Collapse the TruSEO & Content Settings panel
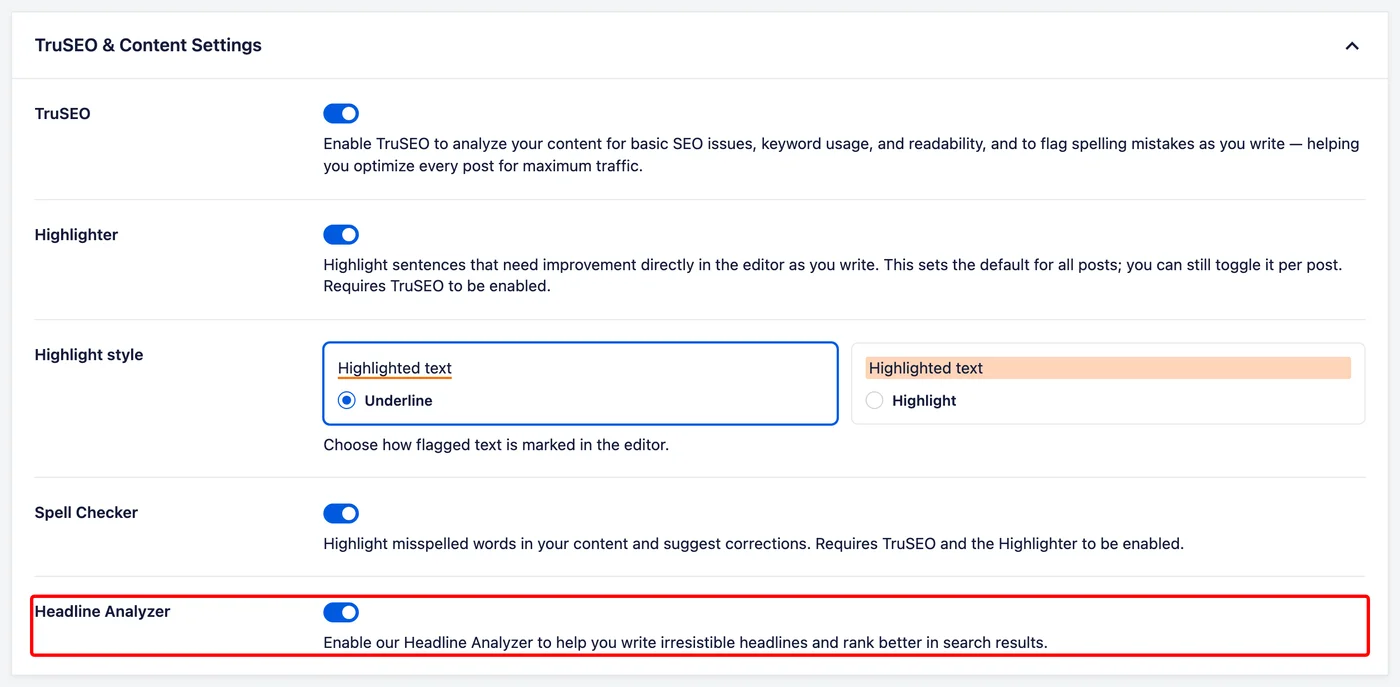 click(x=1352, y=46)
